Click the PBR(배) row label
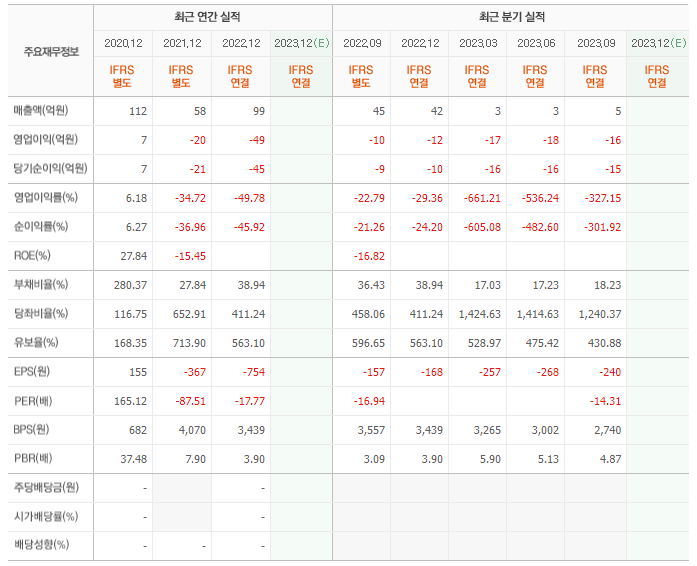 [33, 458]
